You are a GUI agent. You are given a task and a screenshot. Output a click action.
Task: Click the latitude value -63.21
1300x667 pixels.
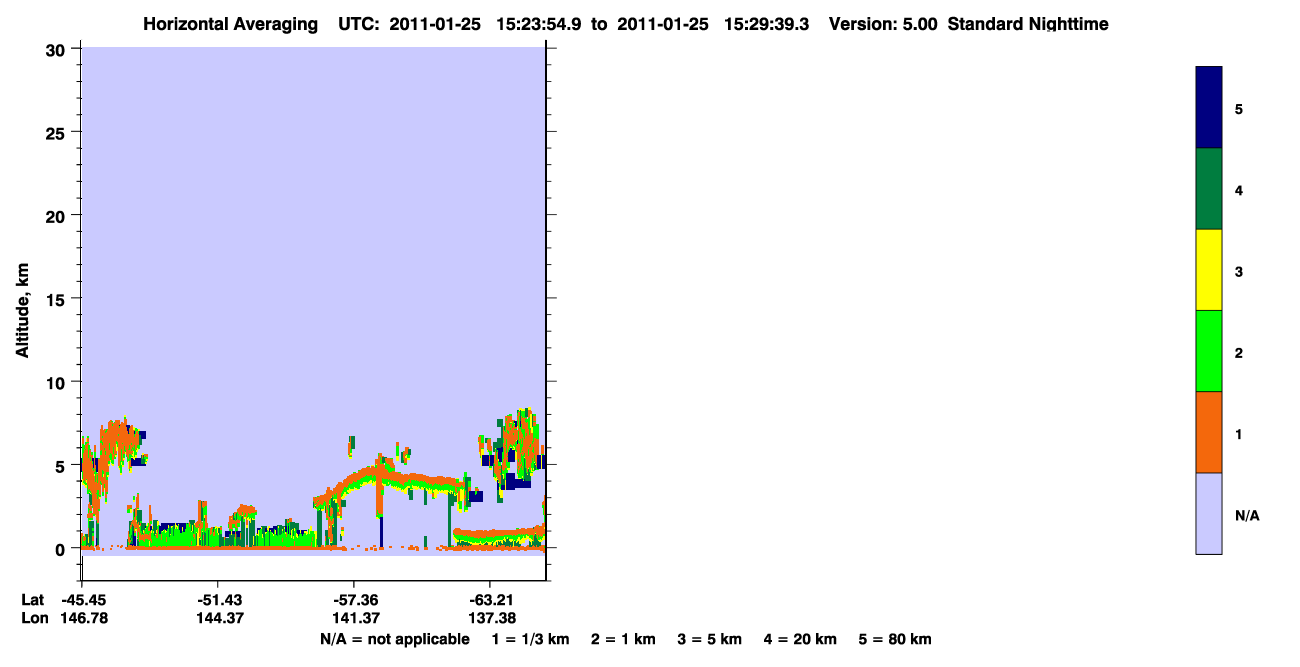tap(492, 600)
